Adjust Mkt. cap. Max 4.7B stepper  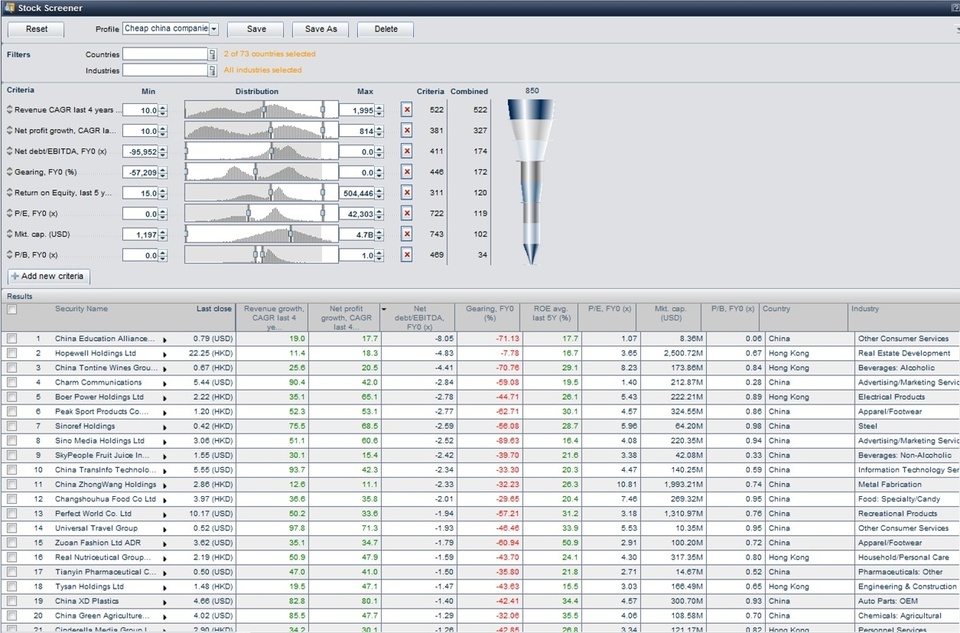[x=380, y=234]
